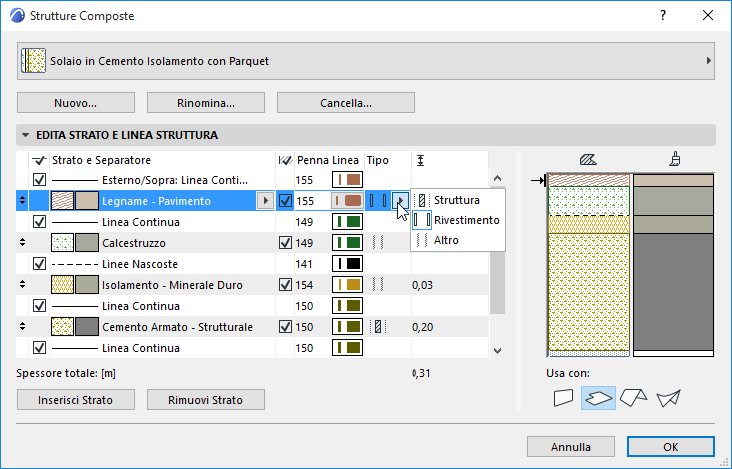Image resolution: width=732 pixels, height=469 pixels.
Task: Choose Struttura from the type menu
Action: coord(458,200)
